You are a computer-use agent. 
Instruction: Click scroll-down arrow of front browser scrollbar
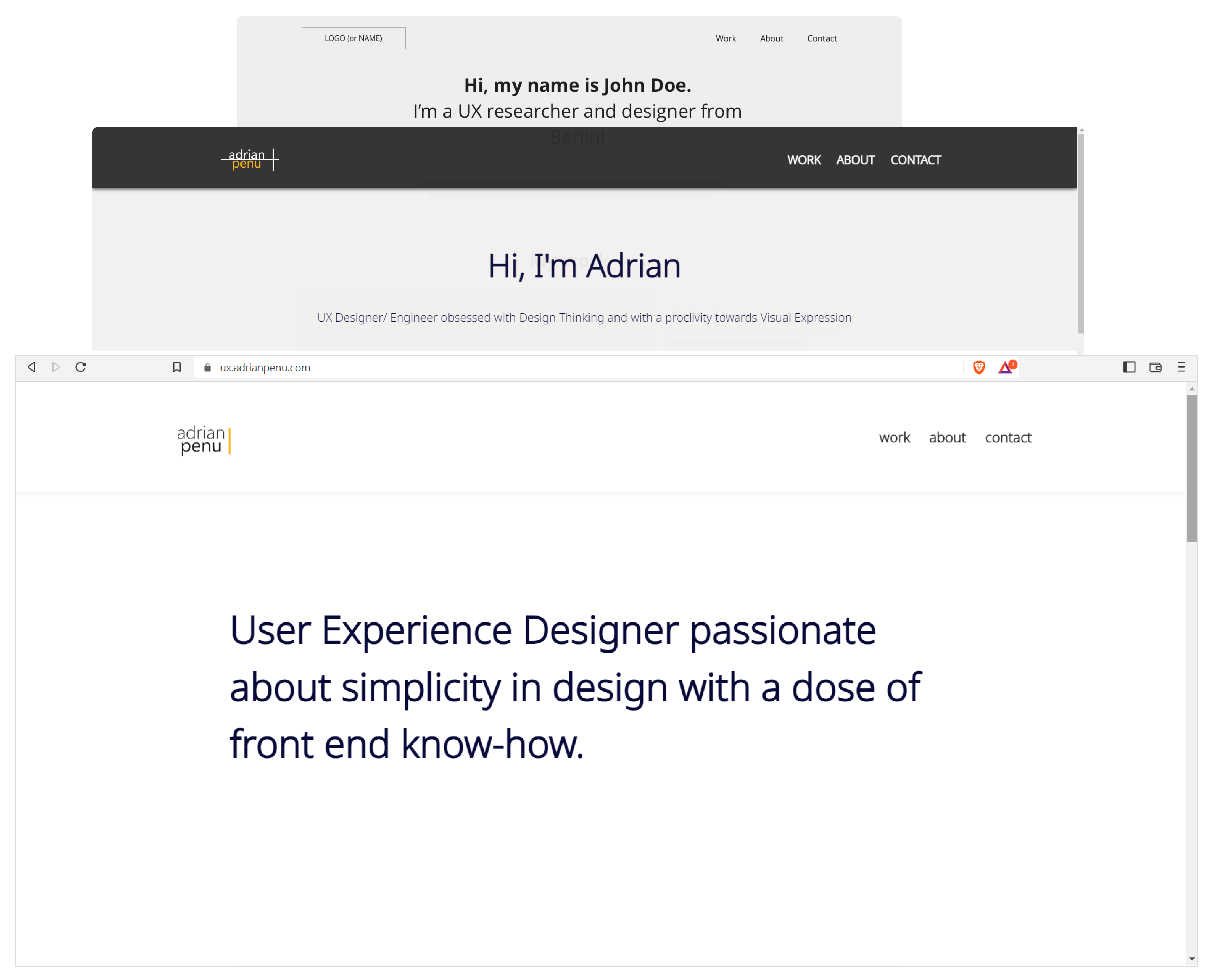[1192, 959]
